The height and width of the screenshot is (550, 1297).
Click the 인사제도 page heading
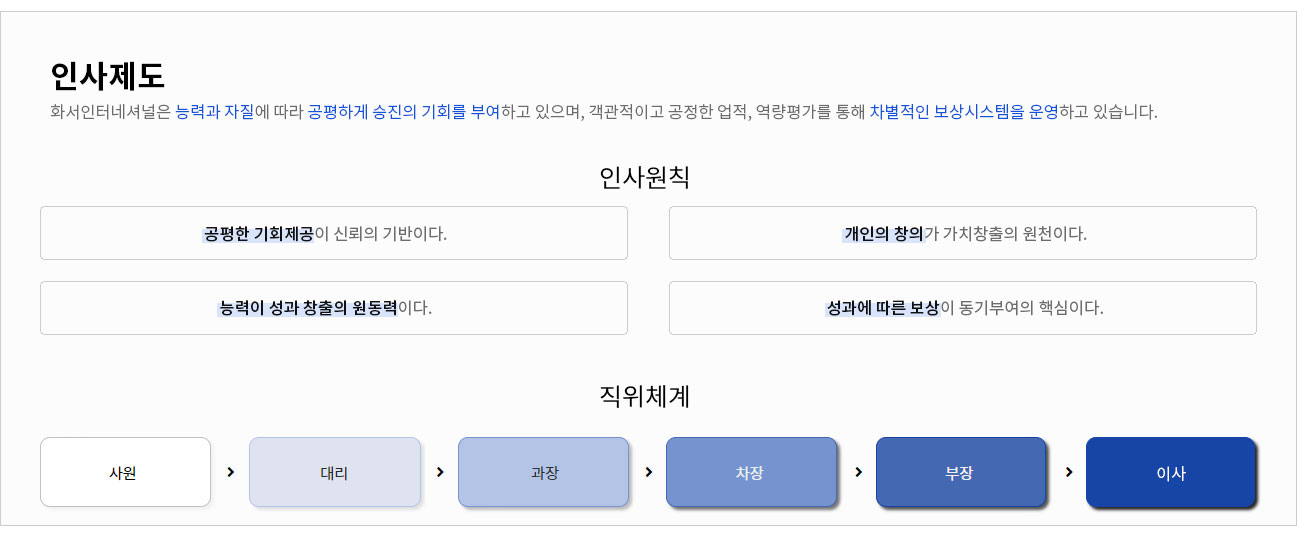pyautogui.click(x=107, y=76)
